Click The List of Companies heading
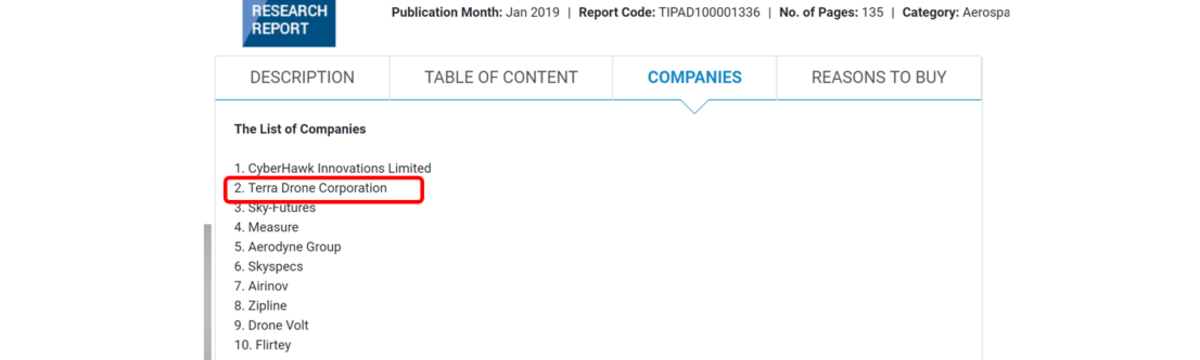1200x360 pixels. (x=300, y=129)
